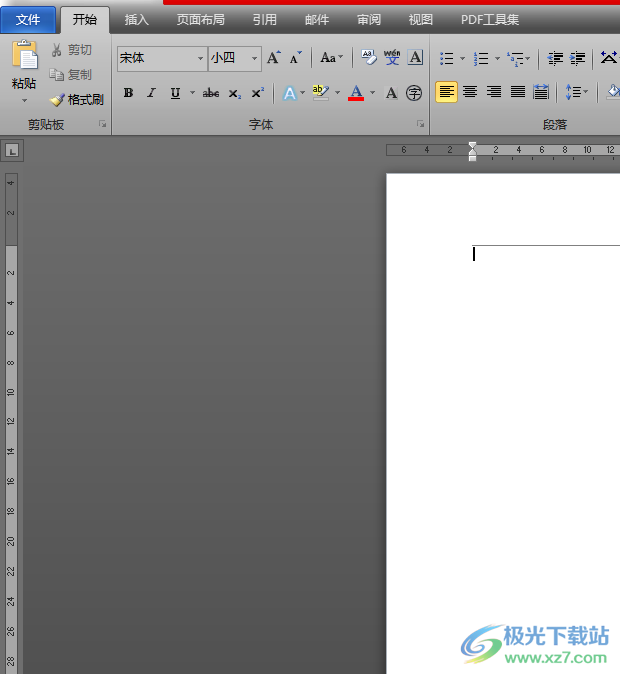This screenshot has height=674, width=620.
Task: Switch to the 审阅 (Review) tab
Action: 369,20
